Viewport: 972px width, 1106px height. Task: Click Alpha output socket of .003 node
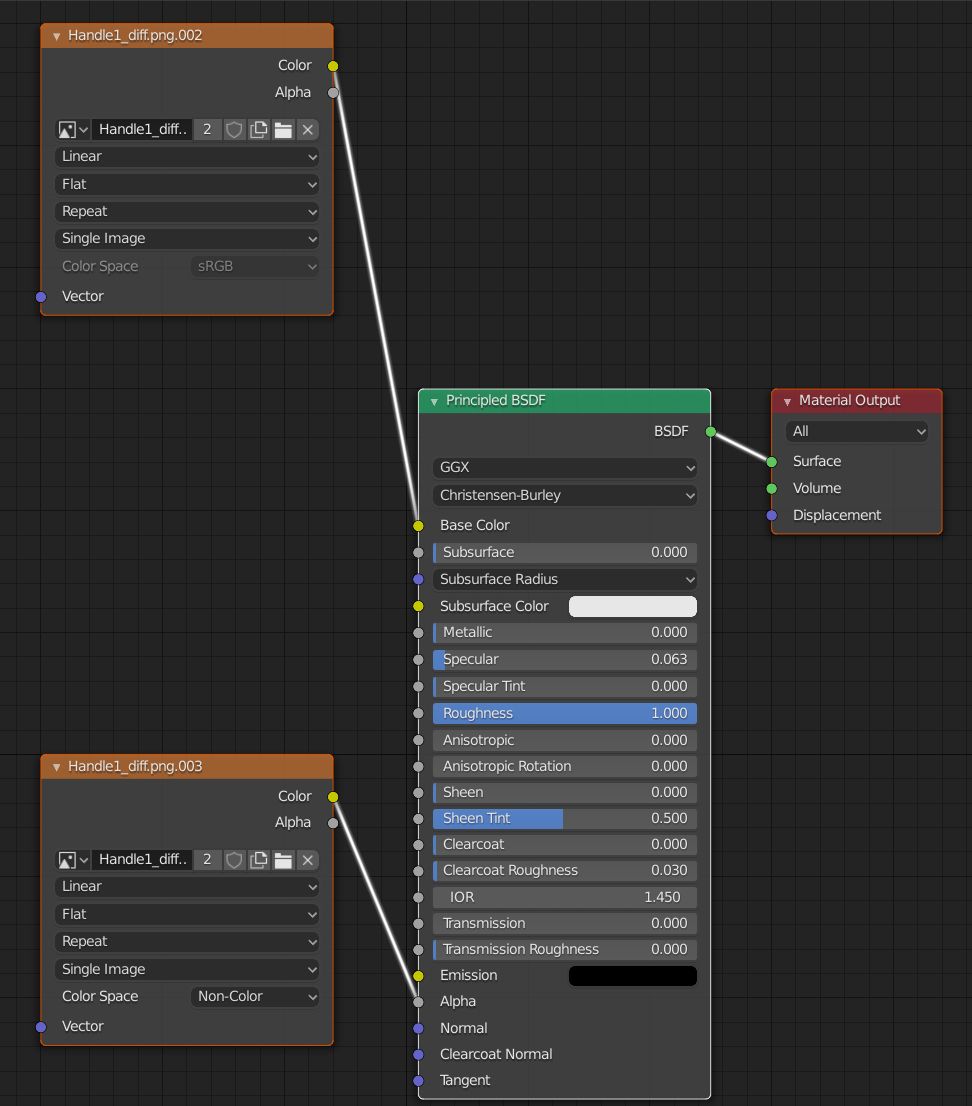click(x=333, y=822)
